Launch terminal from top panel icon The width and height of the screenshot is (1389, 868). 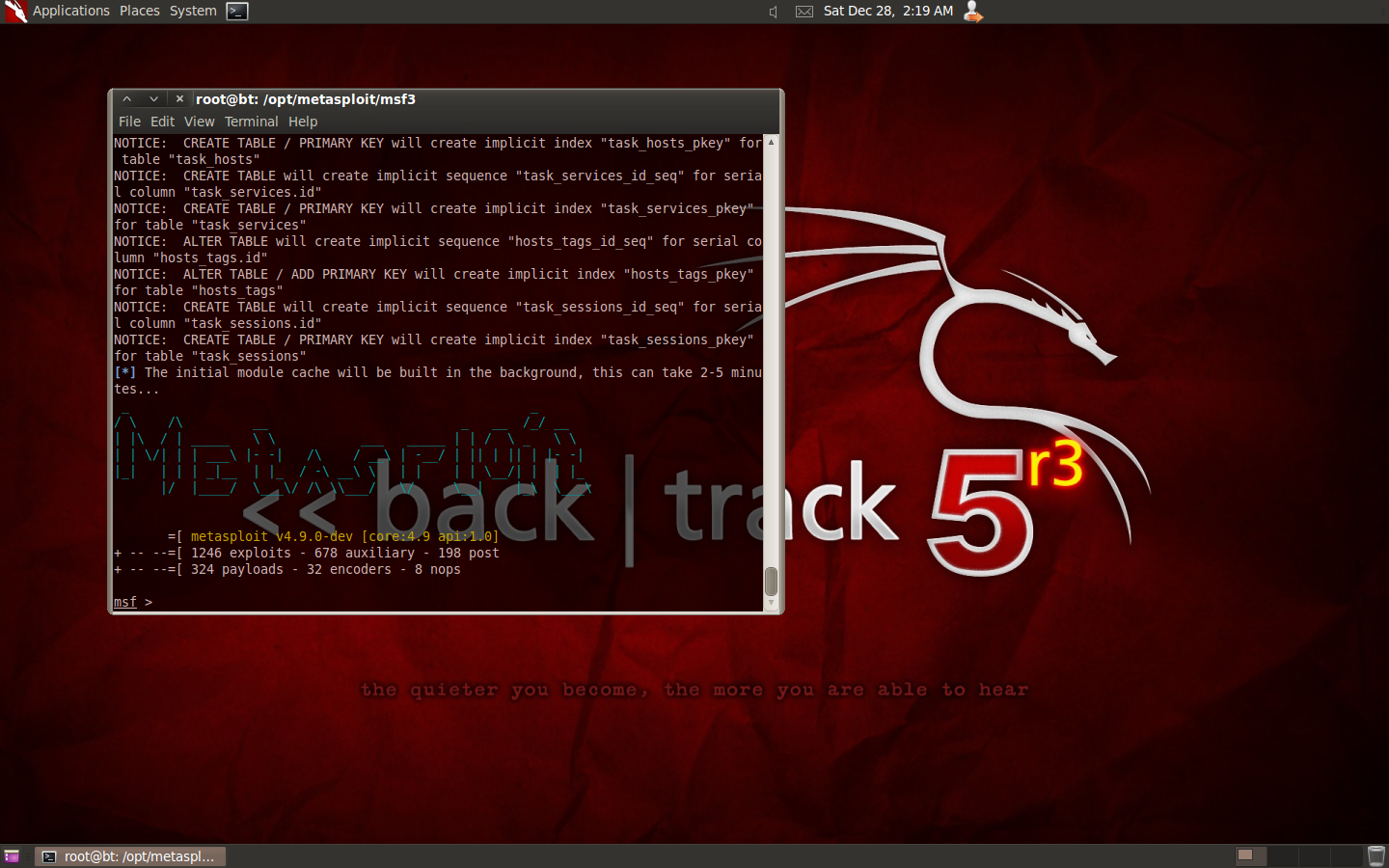[237, 12]
